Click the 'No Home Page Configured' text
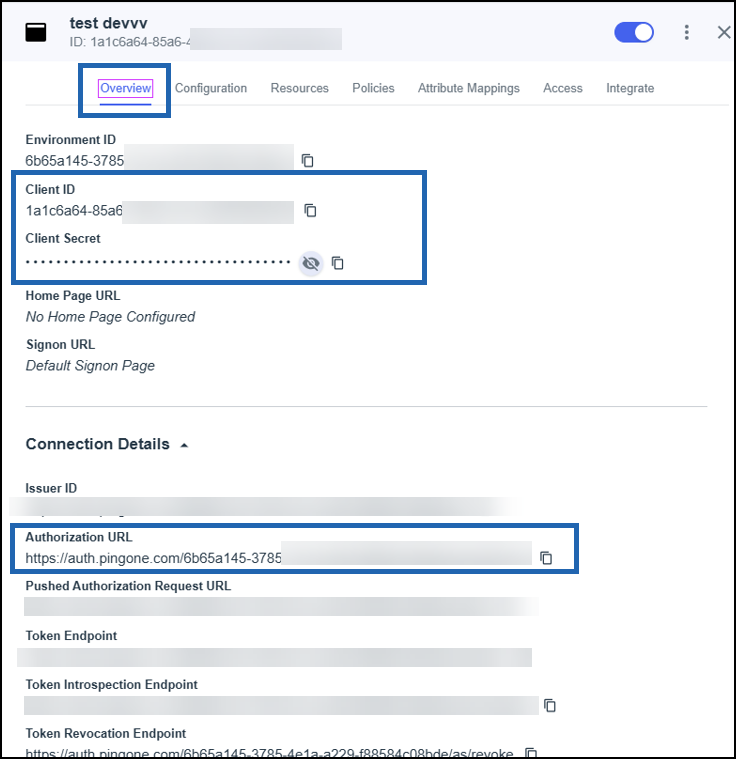Screen dimensions: 736x759 (x=110, y=317)
